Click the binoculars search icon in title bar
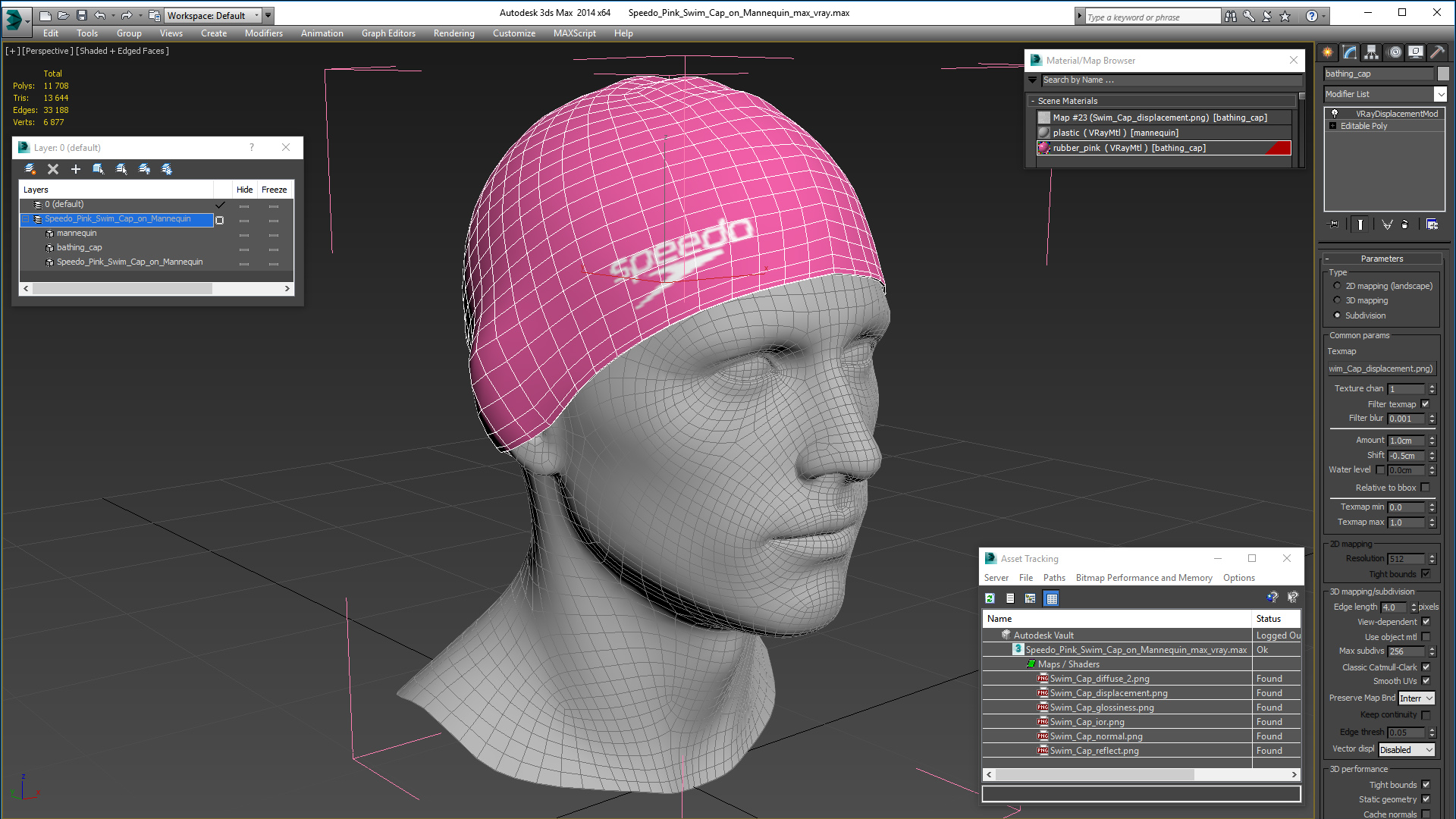The width and height of the screenshot is (1456, 819). (x=1231, y=16)
